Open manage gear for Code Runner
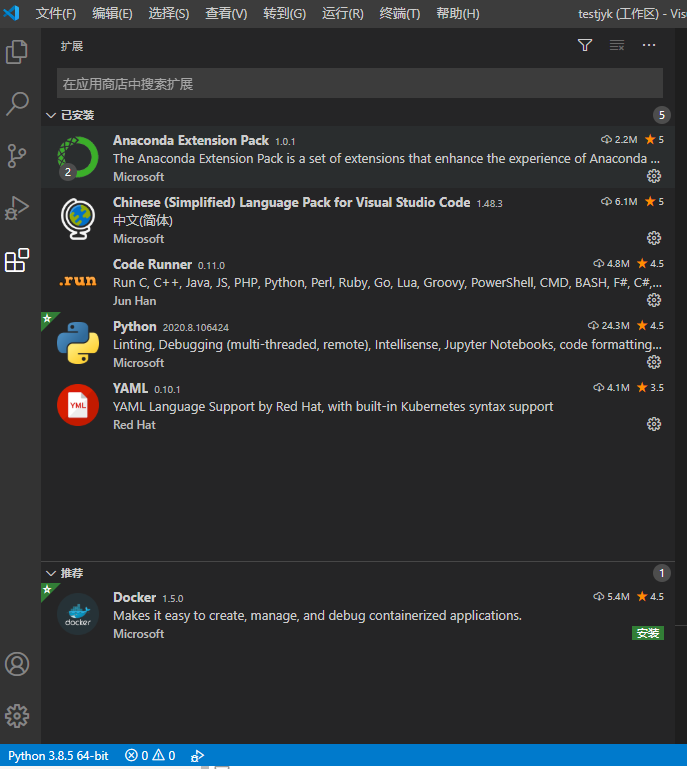 point(654,300)
